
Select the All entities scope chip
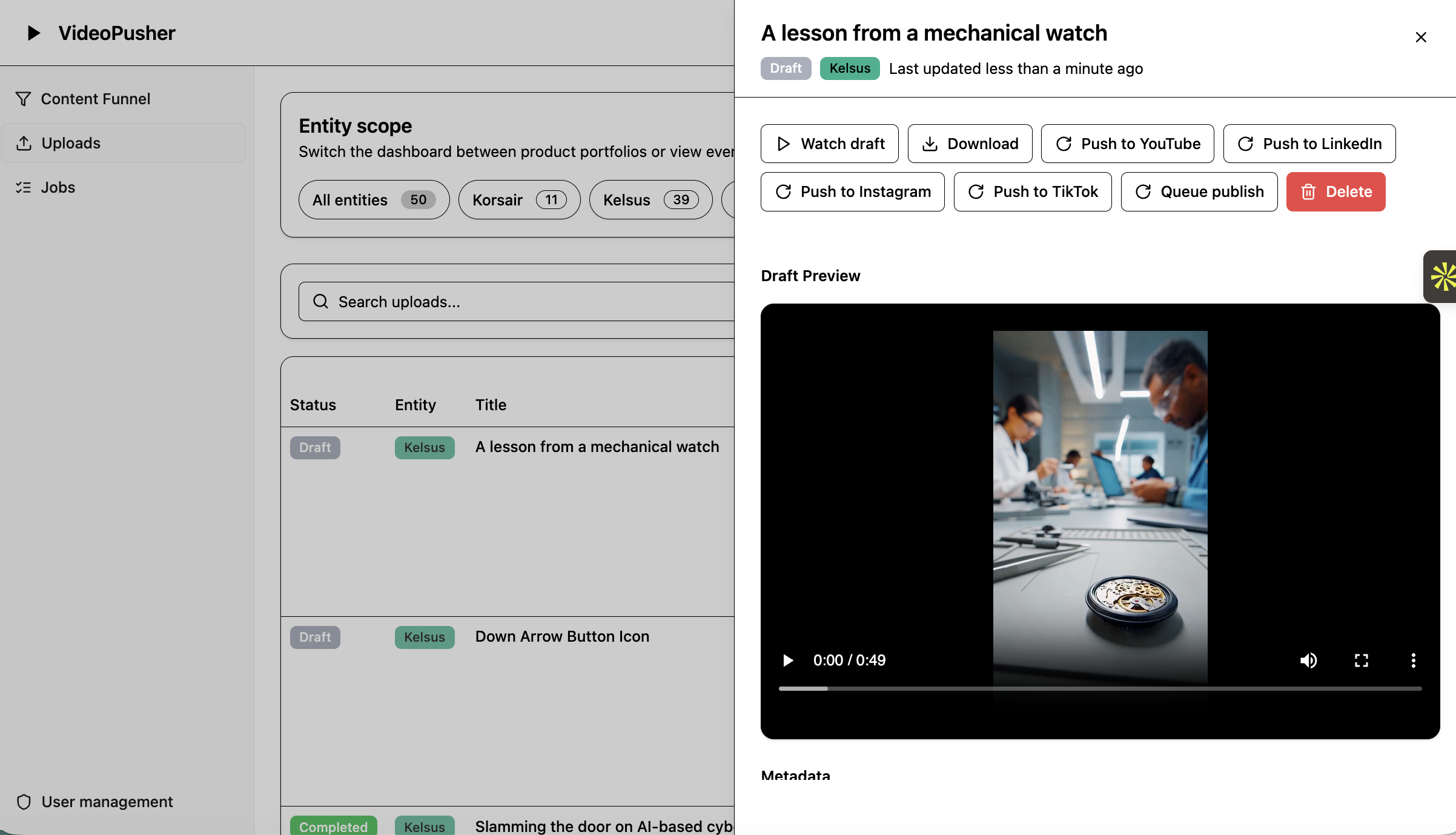click(x=374, y=199)
